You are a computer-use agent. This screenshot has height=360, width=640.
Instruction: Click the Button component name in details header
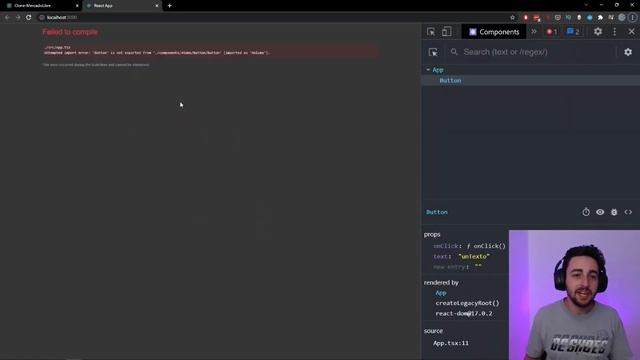[x=437, y=212]
